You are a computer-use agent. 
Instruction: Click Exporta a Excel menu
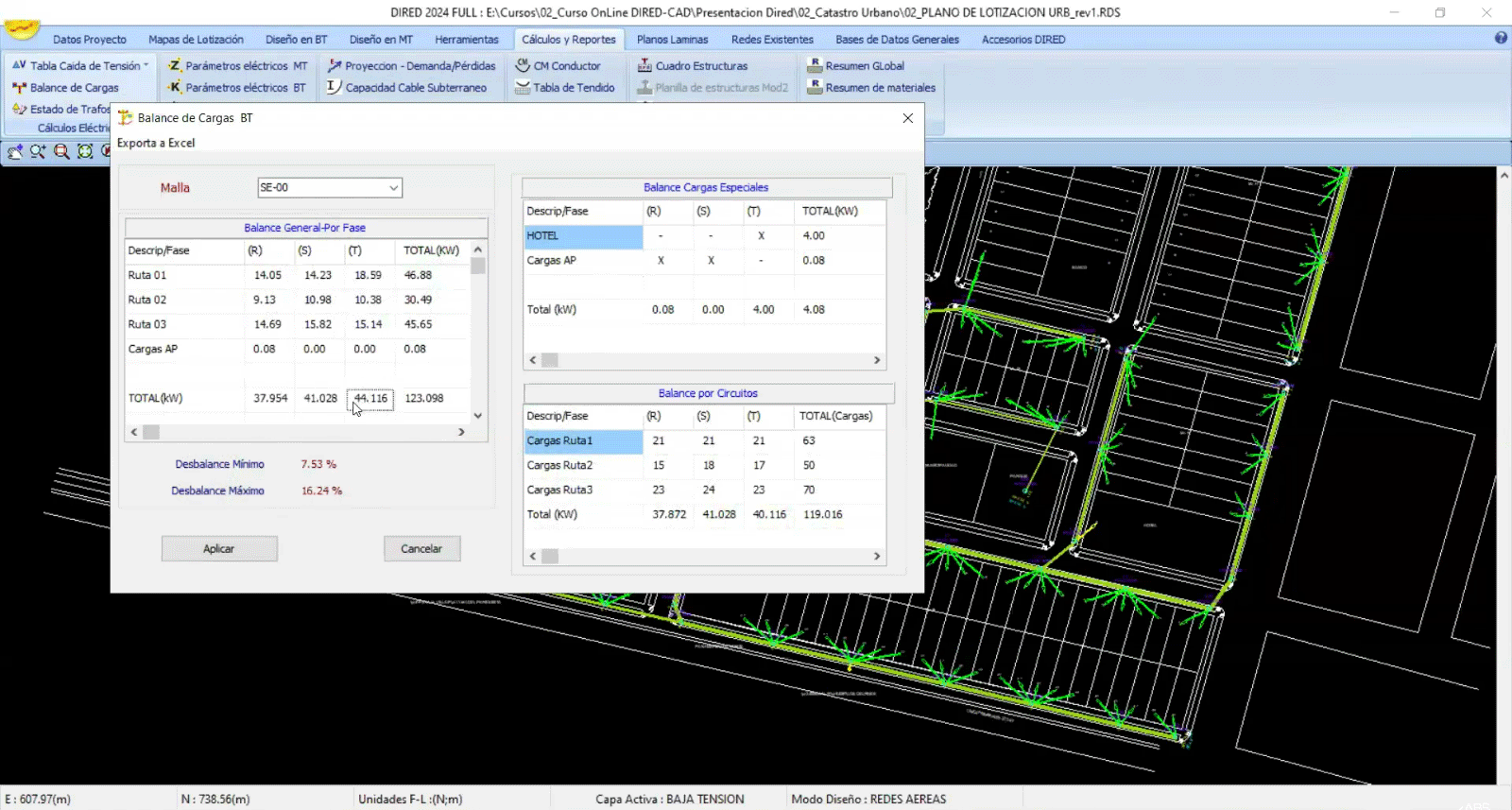(156, 144)
